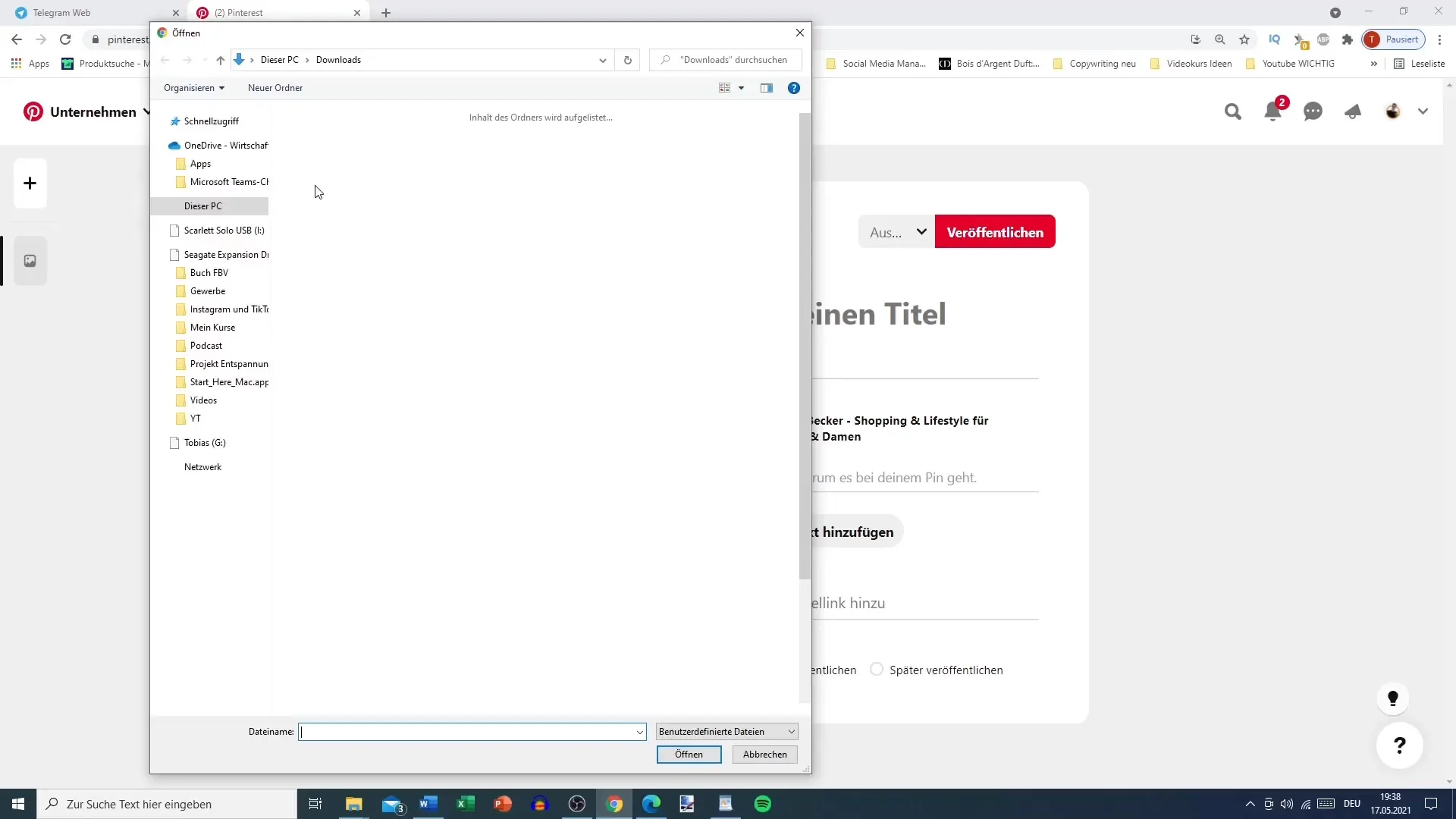The height and width of the screenshot is (819, 1456).
Task: Click the Windows Start button
Action: [18, 804]
